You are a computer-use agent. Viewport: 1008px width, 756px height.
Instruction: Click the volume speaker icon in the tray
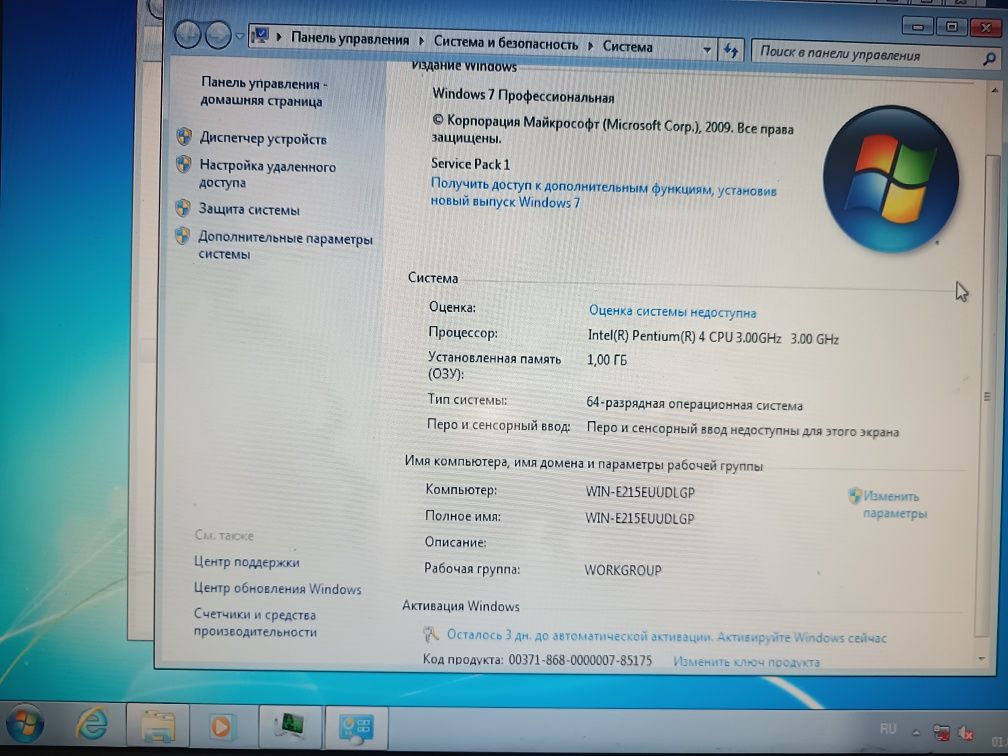[966, 733]
